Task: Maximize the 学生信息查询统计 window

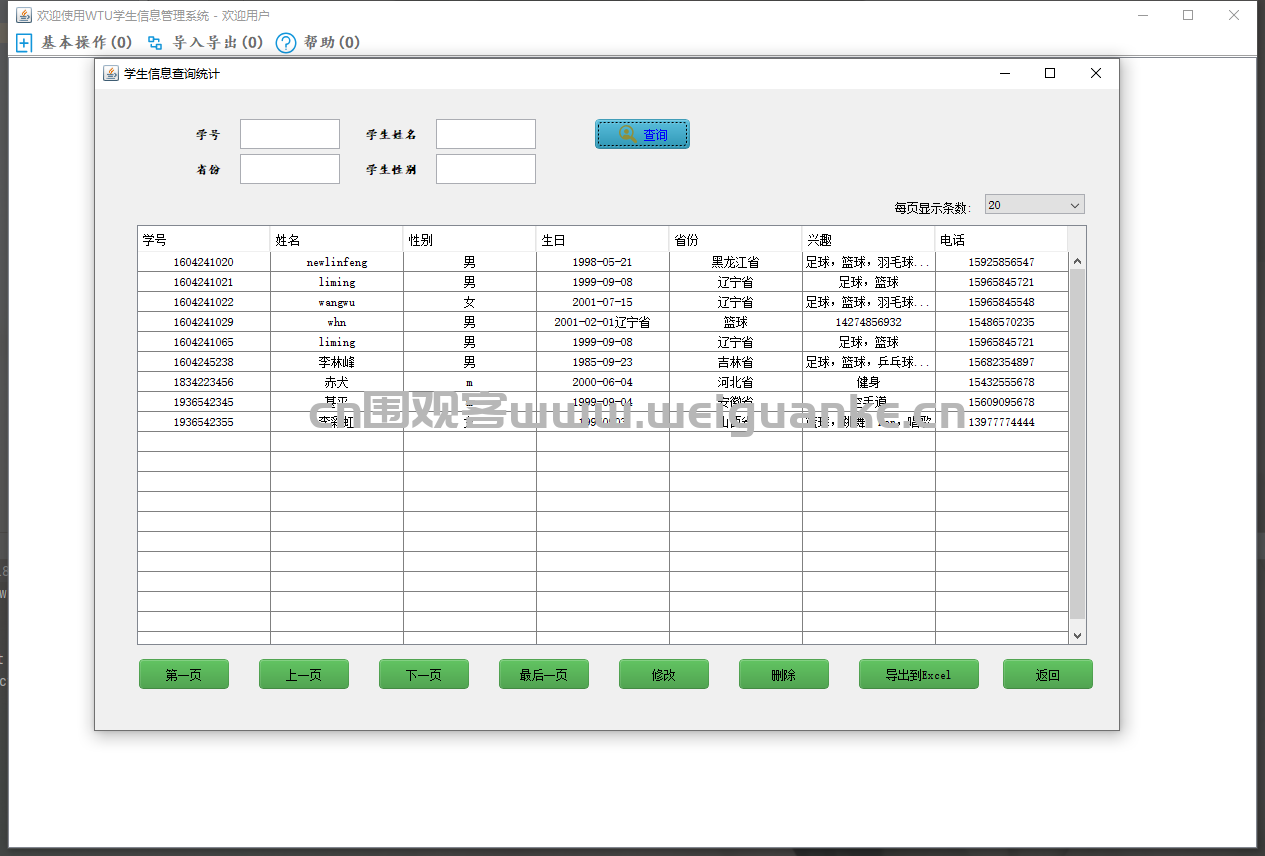Action: click(x=1050, y=73)
